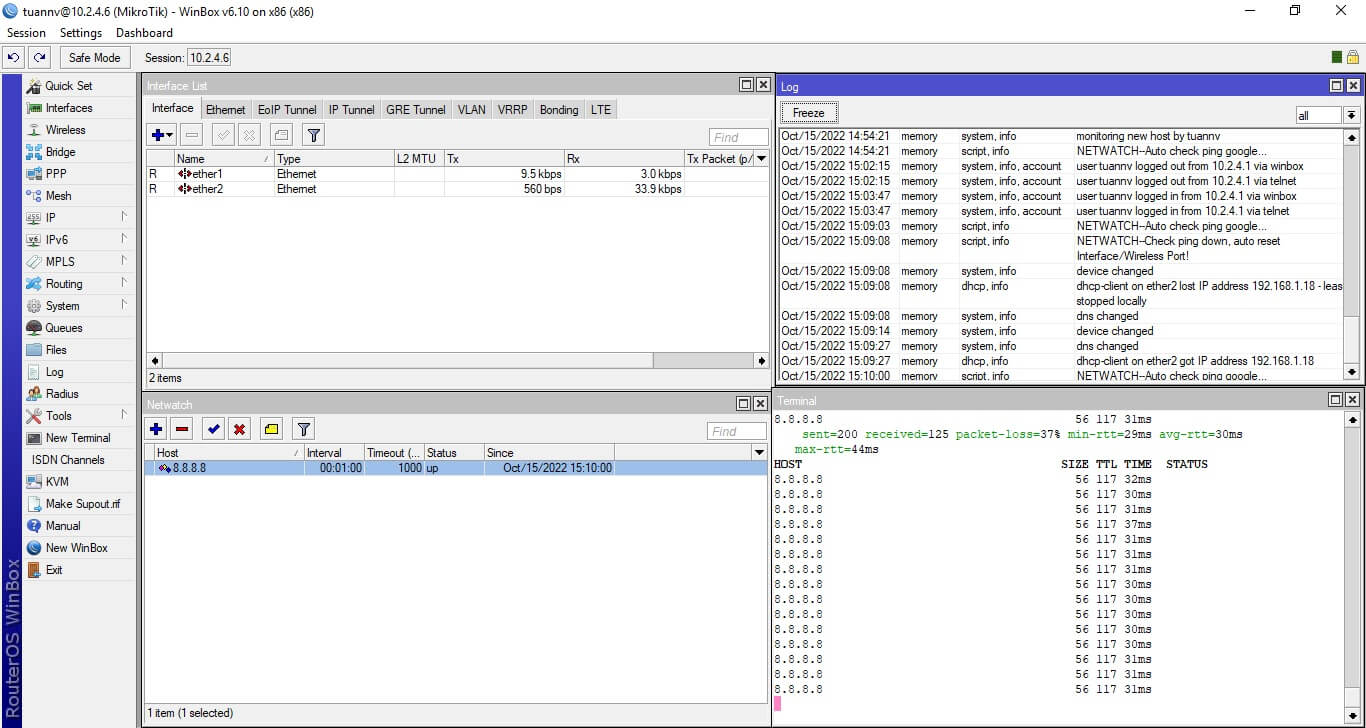Open Radius from the sidebar
This screenshot has width=1366, height=728.
(x=62, y=394)
